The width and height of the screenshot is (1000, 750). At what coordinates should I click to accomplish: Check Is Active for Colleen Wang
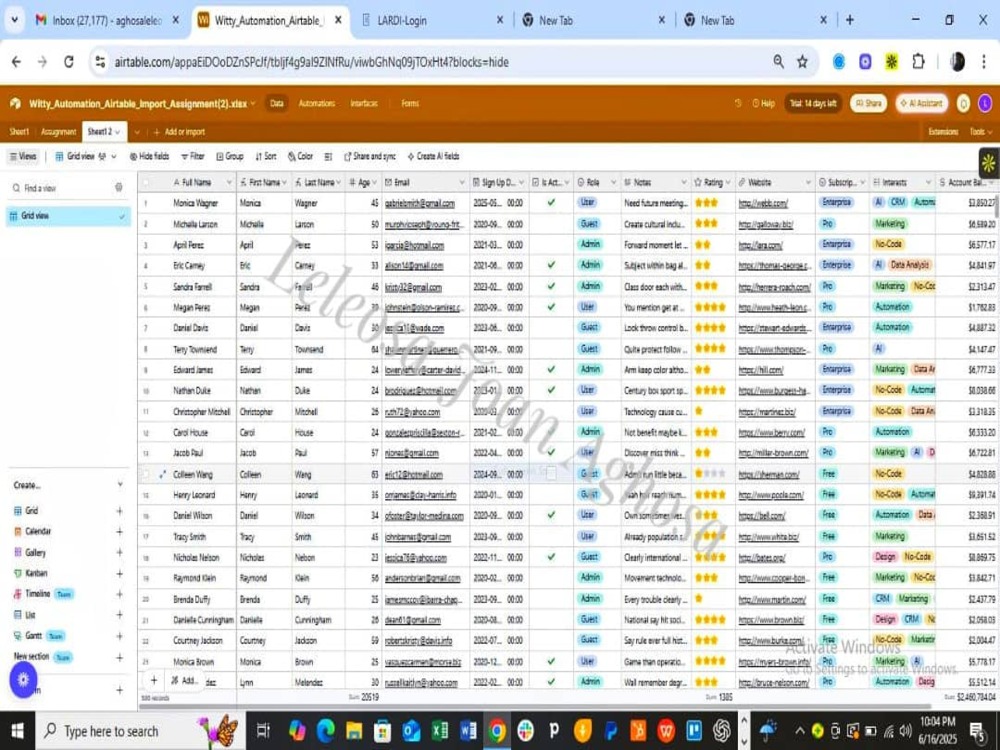click(x=551, y=474)
